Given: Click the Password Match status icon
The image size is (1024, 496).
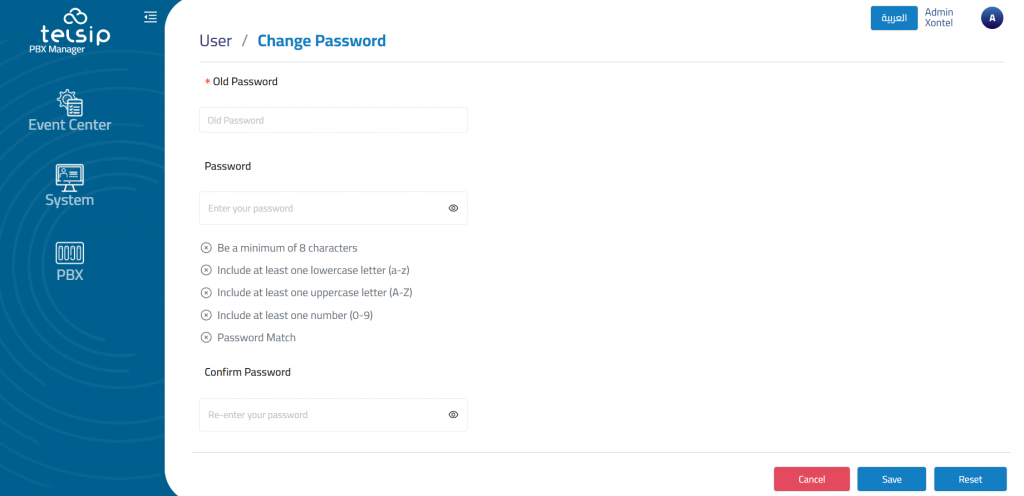Looking at the screenshot, I should click(206, 338).
